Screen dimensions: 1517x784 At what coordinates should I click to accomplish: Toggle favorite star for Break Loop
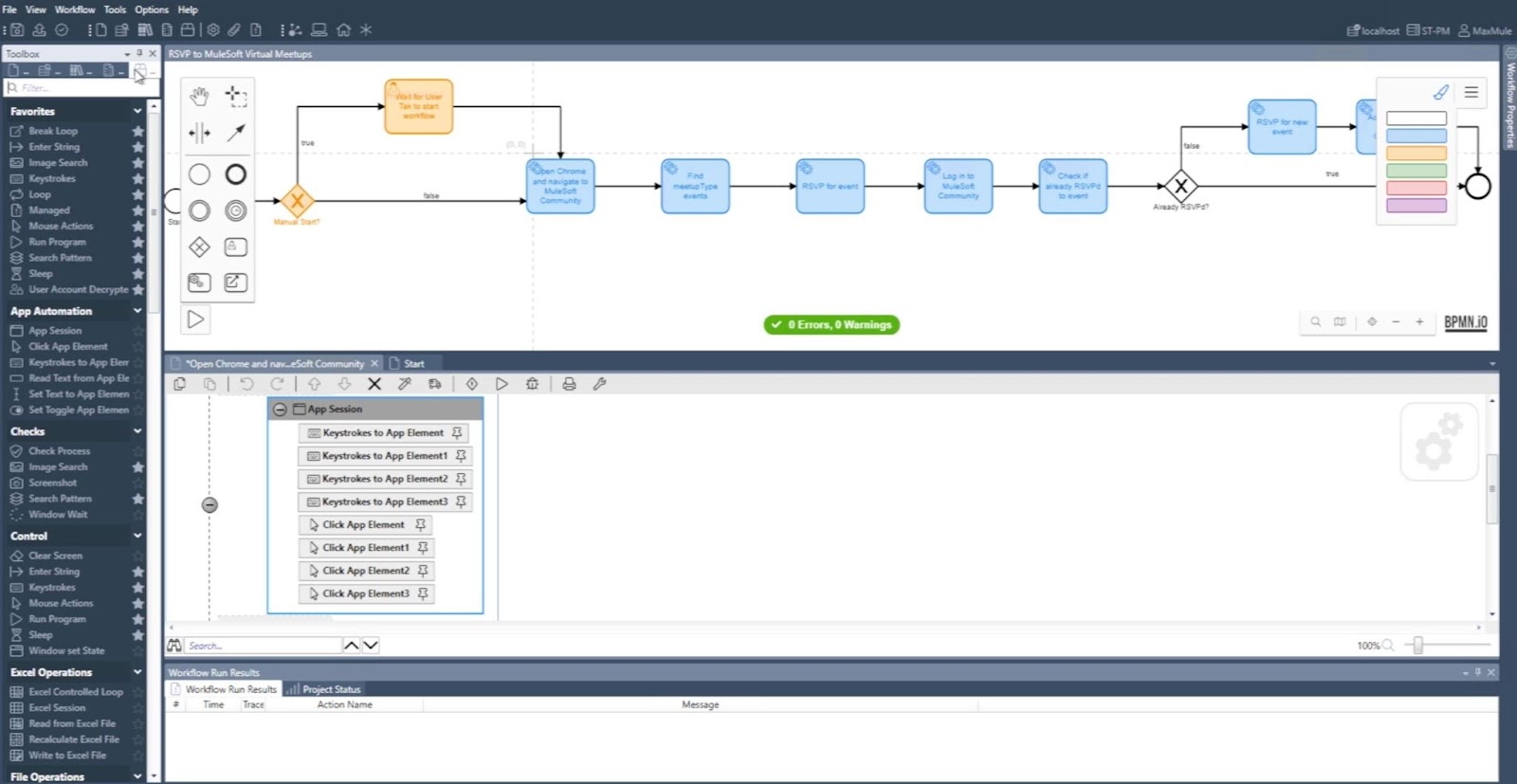pyautogui.click(x=138, y=131)
